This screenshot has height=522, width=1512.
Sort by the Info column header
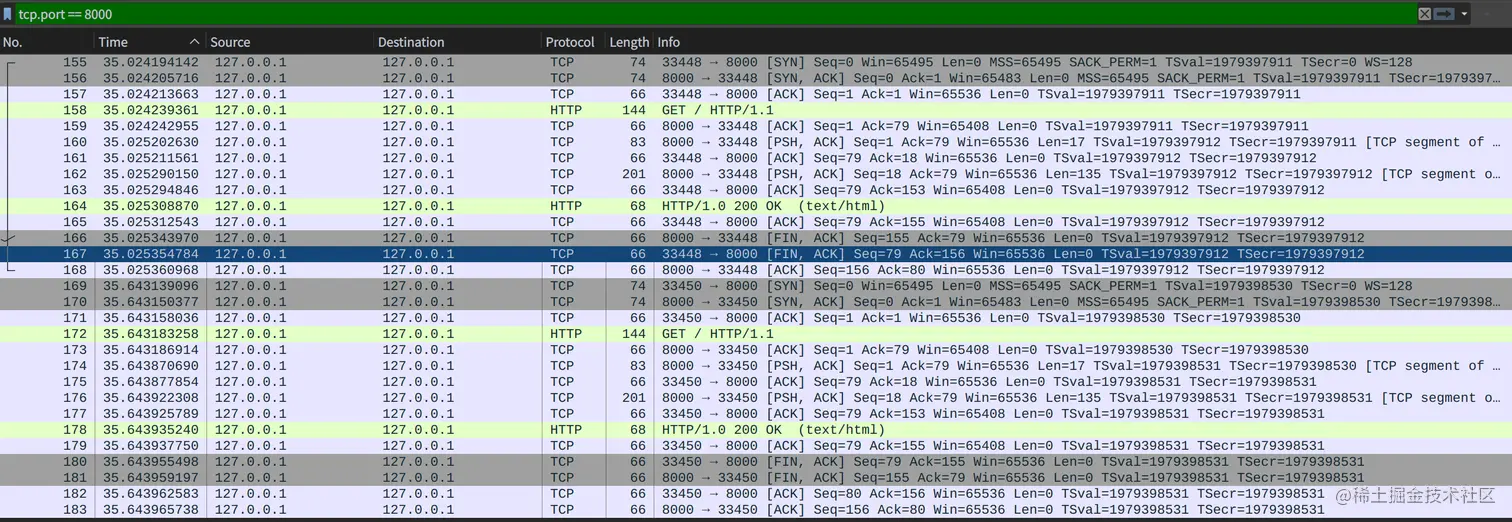[x=1082, y=42]
